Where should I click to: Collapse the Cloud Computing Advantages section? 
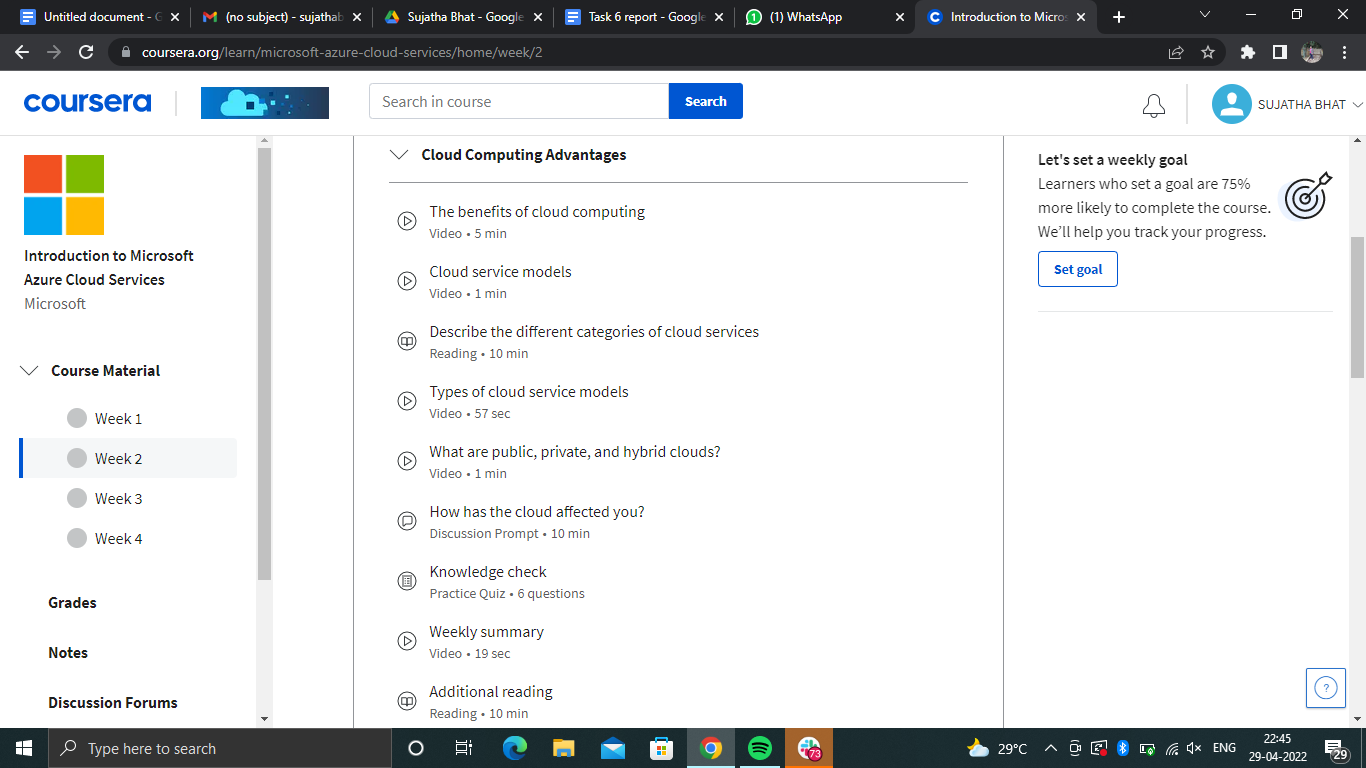click(x=399, y=155)
